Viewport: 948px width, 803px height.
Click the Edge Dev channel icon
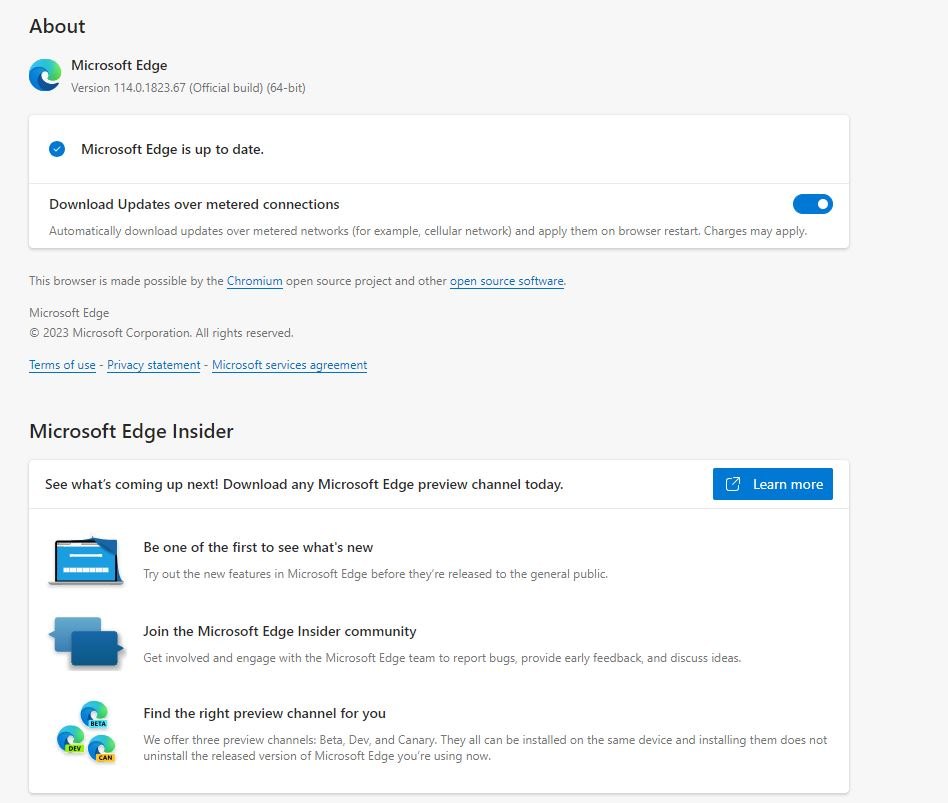tap(71, 738)
